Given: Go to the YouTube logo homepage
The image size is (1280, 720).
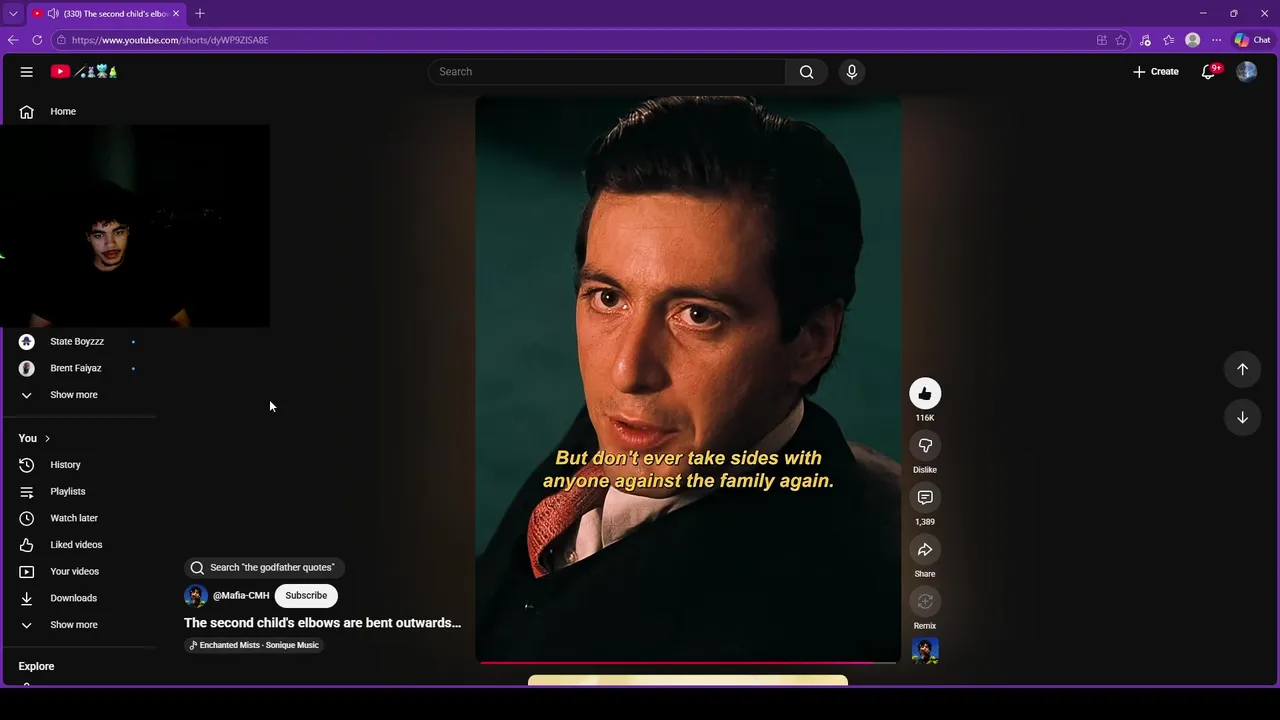Looking at the screenshot, I should pyautogui.click(x=84, y=72).
